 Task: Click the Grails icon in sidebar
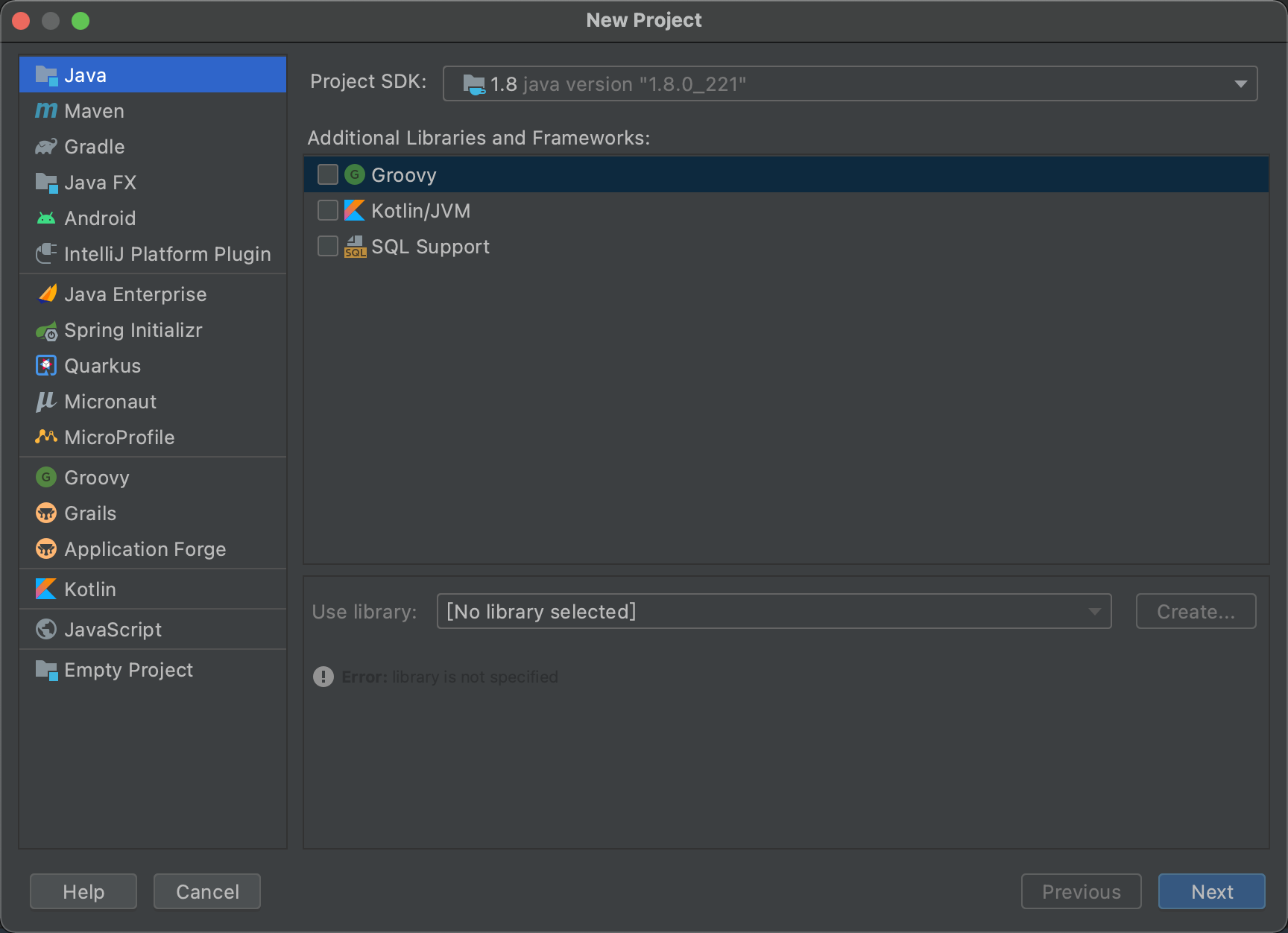click(x=45, y=513)
